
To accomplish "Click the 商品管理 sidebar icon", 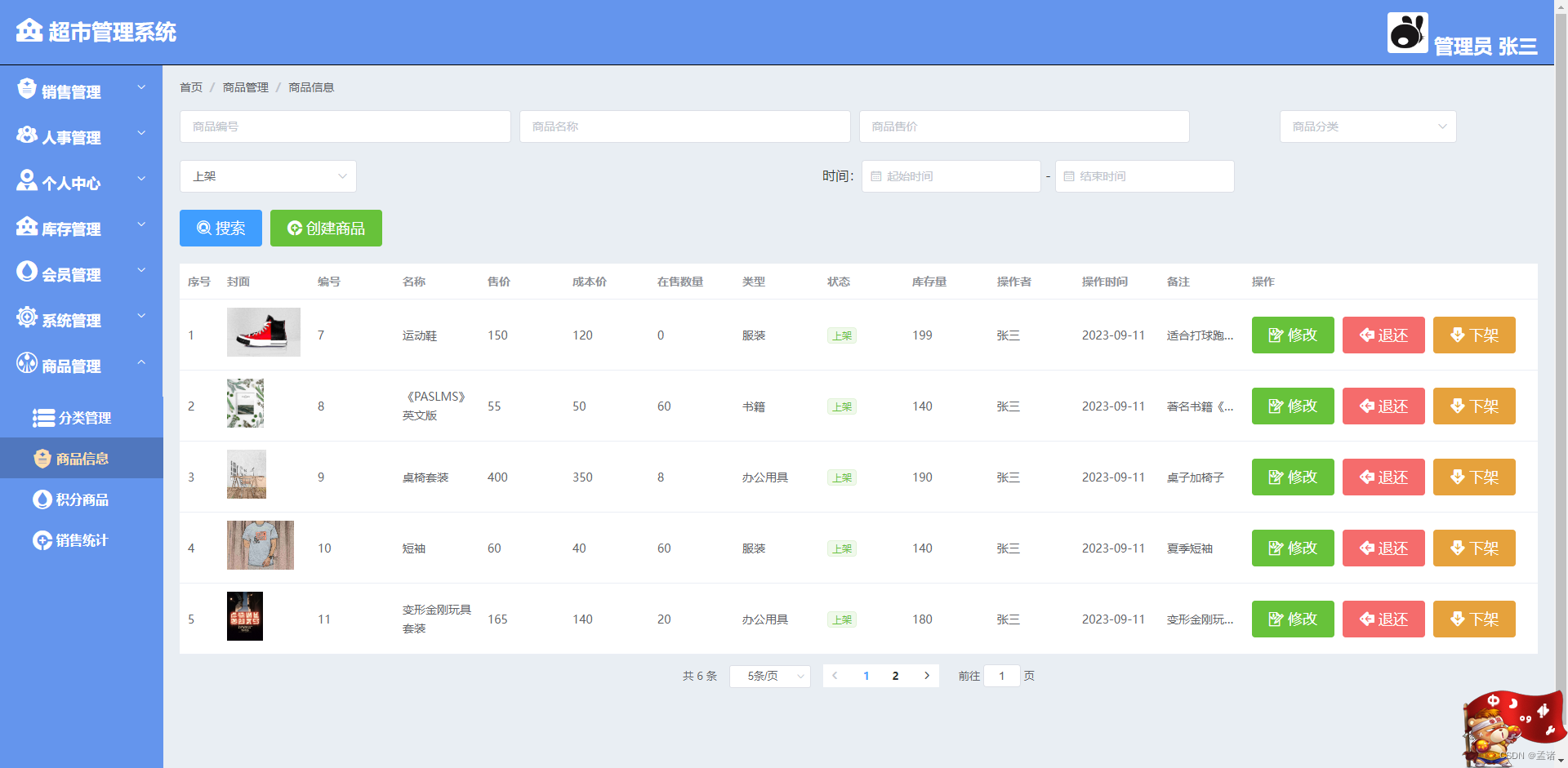I will pyautogui.click(x=27, y=362).
